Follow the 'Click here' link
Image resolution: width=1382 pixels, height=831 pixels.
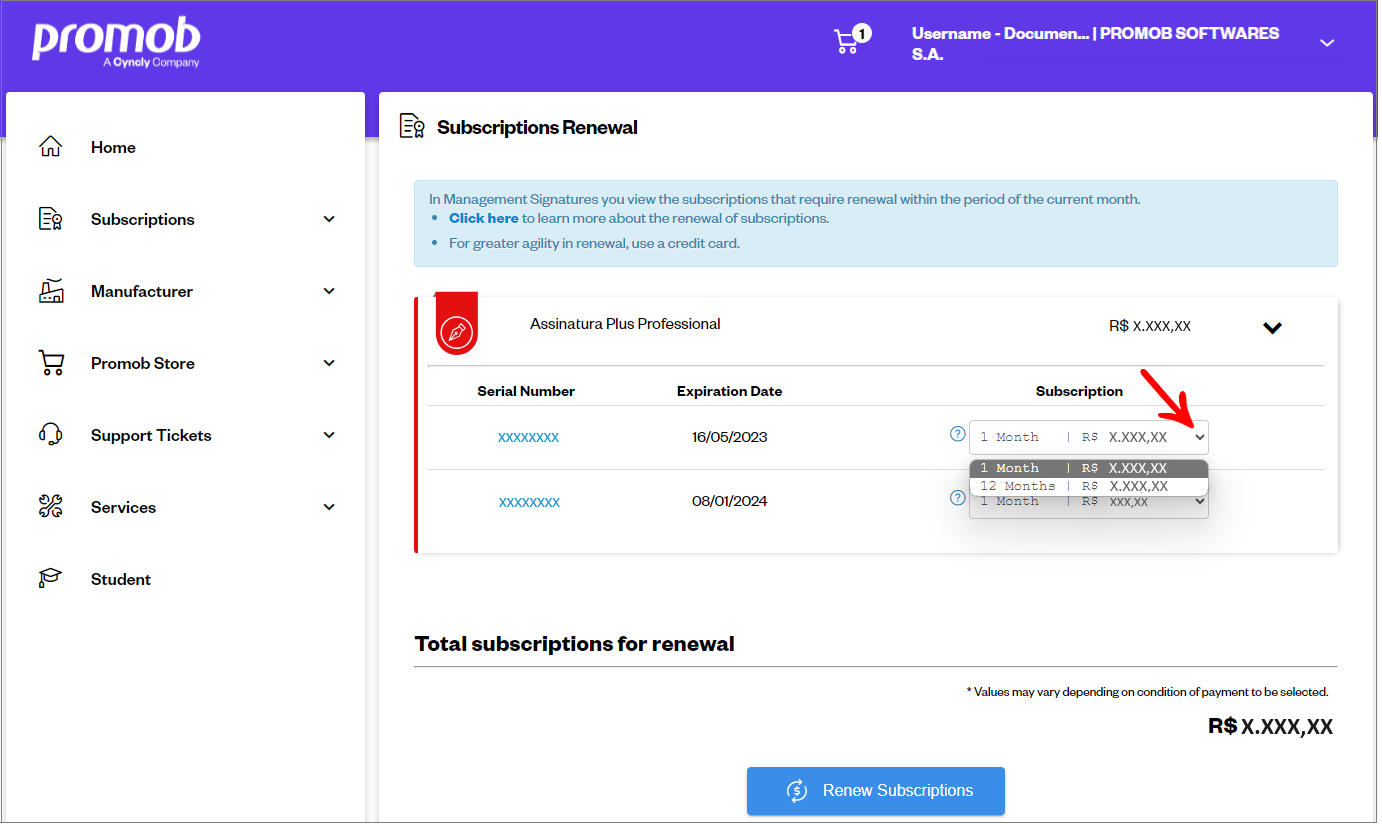point(484,218)
